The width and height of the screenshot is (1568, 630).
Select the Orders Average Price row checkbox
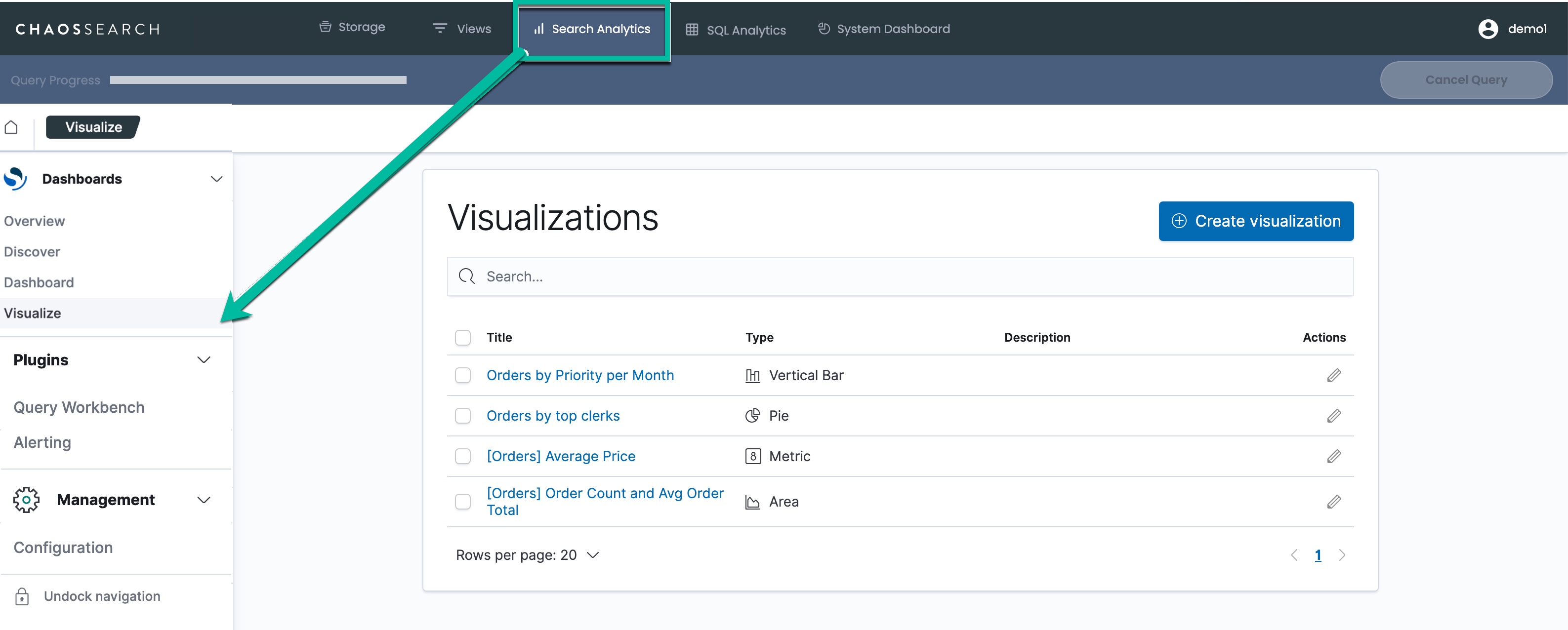tap(462, 456)
